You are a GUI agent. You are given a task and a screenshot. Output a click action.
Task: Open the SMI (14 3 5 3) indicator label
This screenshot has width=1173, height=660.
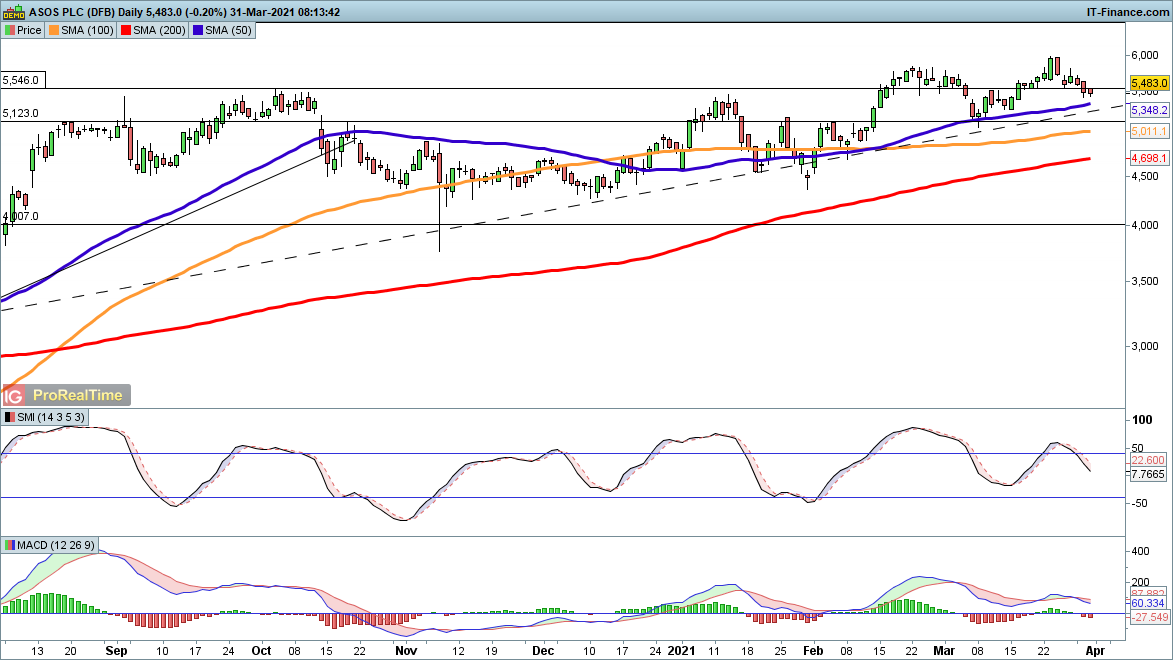tap(45, 417)
